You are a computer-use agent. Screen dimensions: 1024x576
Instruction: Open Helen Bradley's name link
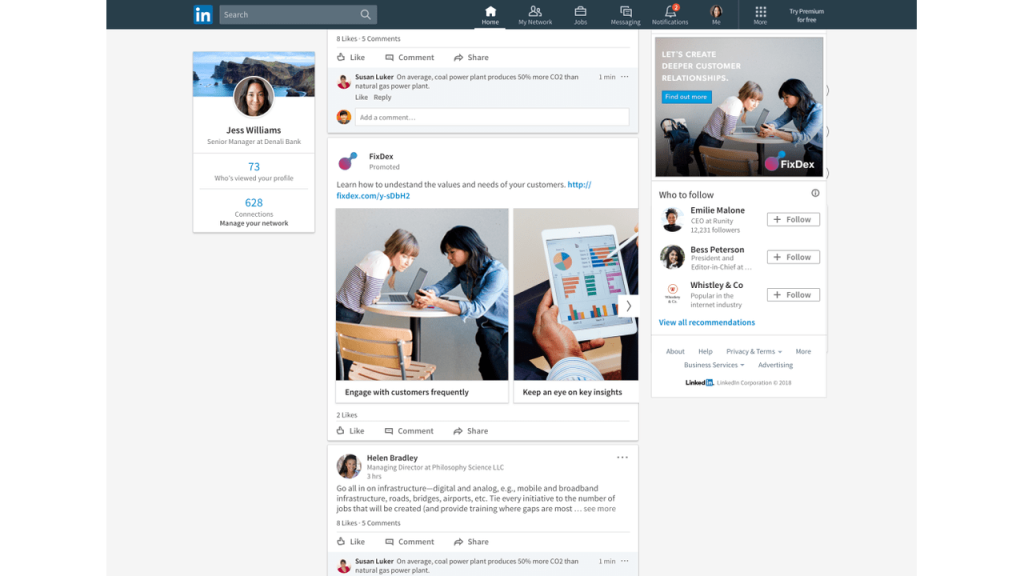coord(392,458)
